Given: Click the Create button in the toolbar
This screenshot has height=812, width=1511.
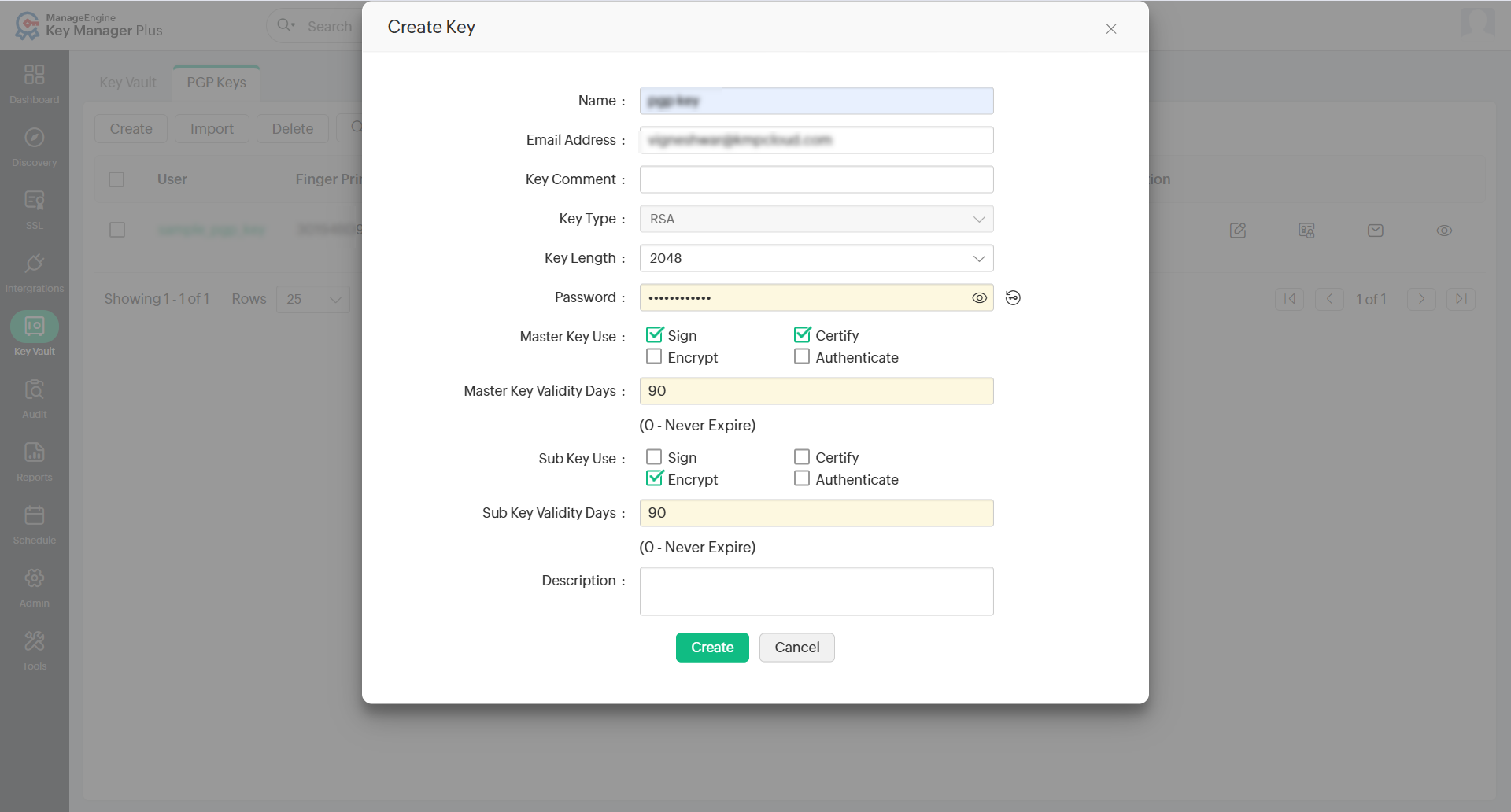Looking at the screenshot, I should [131, 129].
